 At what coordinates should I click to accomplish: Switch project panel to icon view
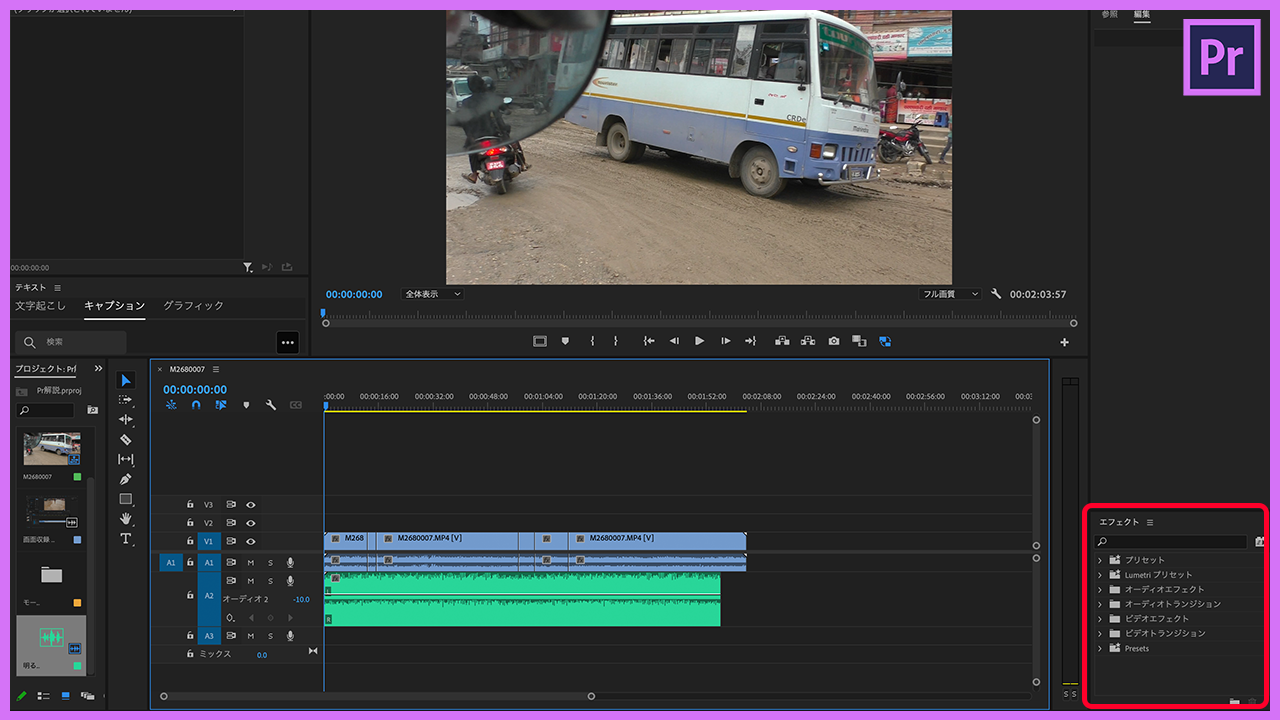(66, 696)
